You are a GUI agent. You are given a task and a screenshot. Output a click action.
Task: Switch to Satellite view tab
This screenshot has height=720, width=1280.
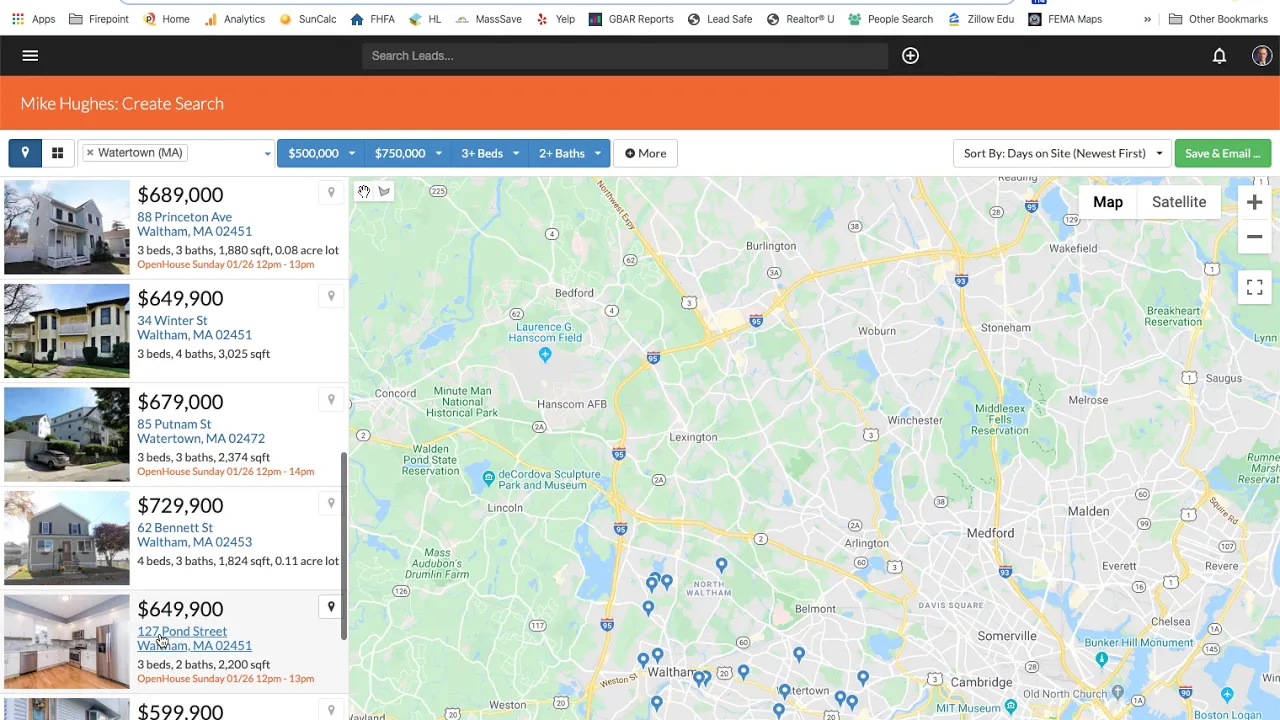click(x=1179, y=202)
